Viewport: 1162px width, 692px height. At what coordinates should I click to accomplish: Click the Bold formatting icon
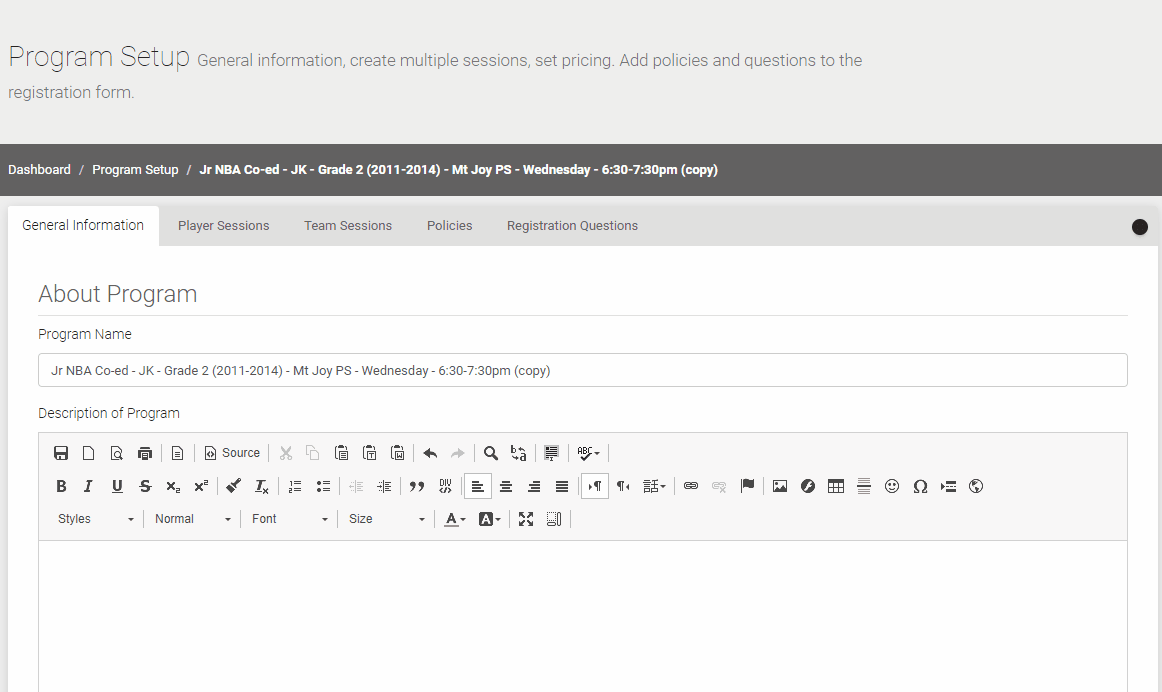tap(61, 487)
